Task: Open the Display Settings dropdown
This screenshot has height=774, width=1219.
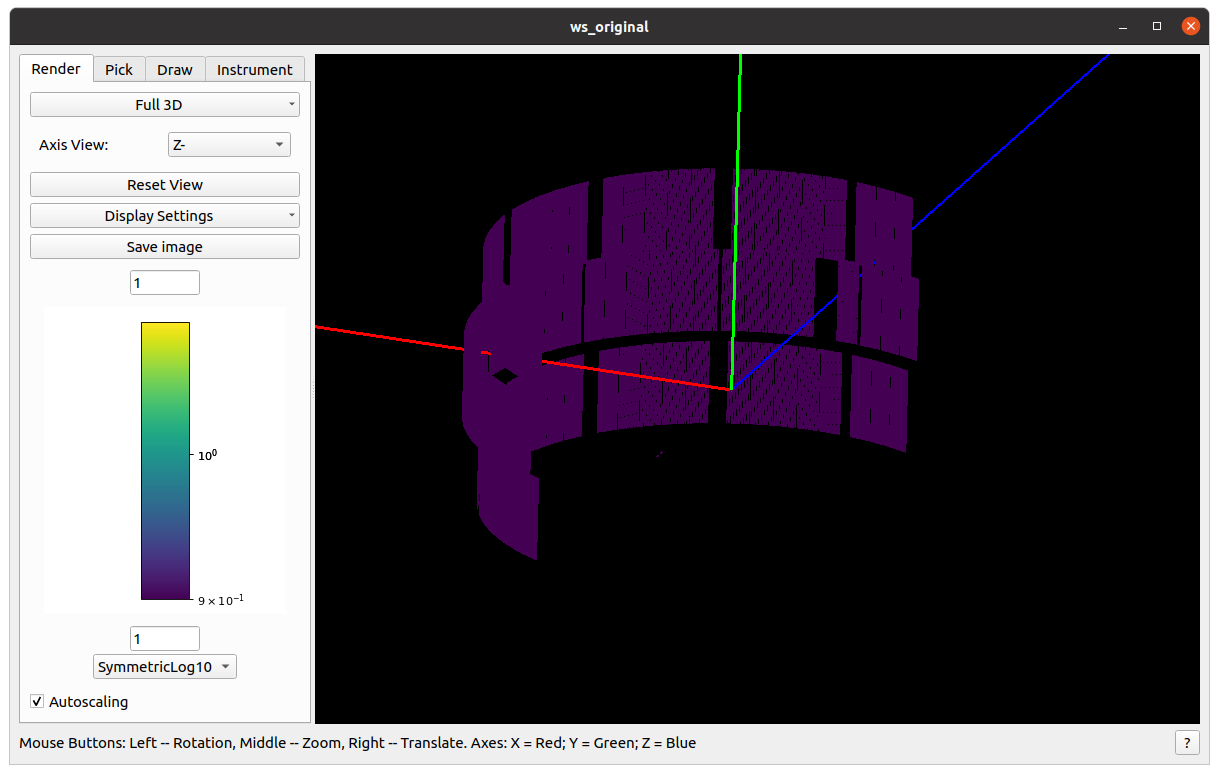Action: [164, 216]
